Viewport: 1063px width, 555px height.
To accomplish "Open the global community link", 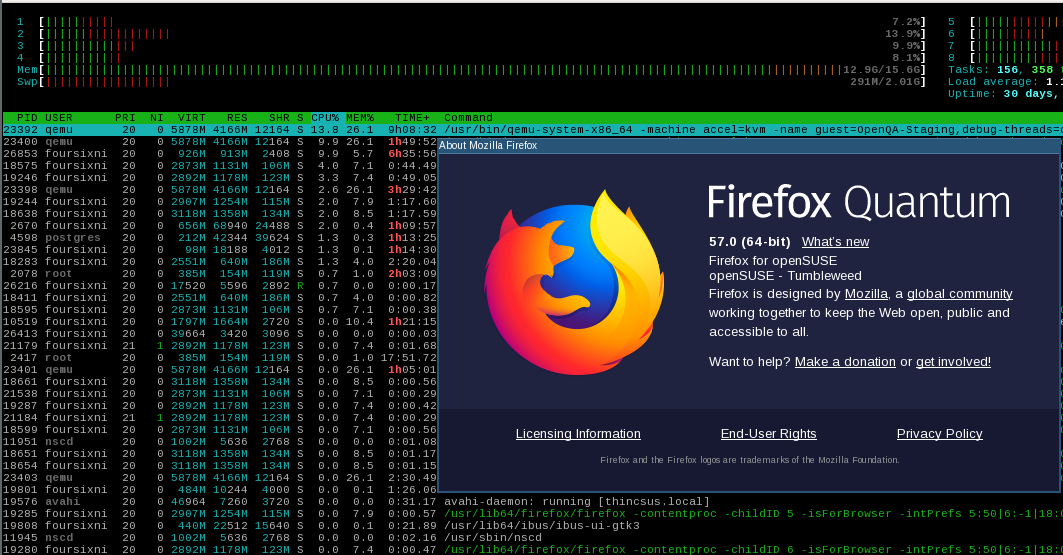I will (x=959, y=294).
